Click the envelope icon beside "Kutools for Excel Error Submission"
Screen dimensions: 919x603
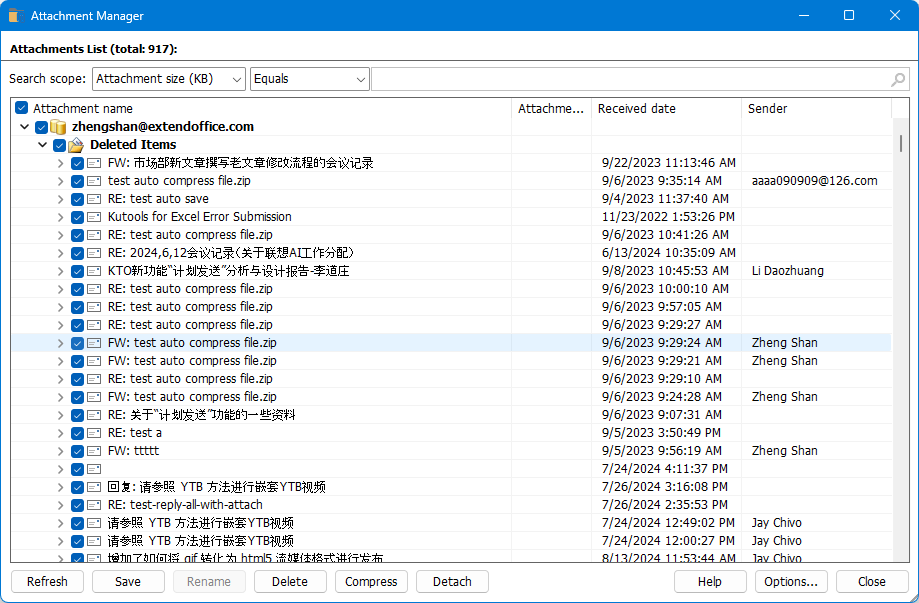[x=94, y=216]
